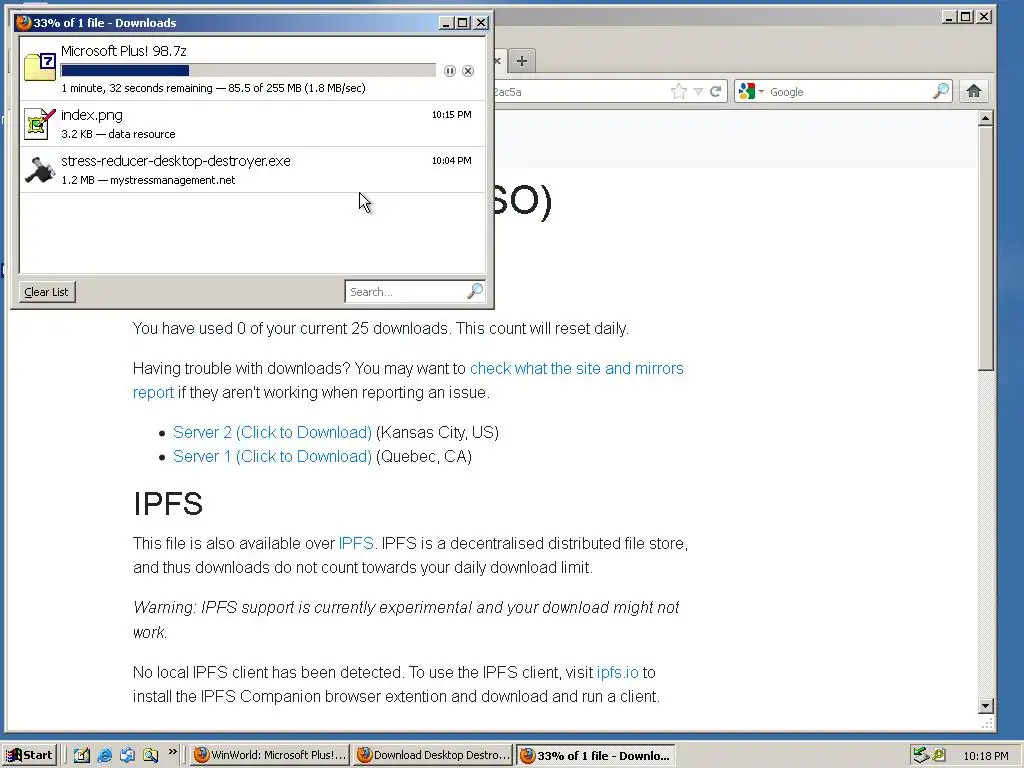Open the URL history dropdown arrow
This screenshot has height=768, width=1024.
(698, 91)
